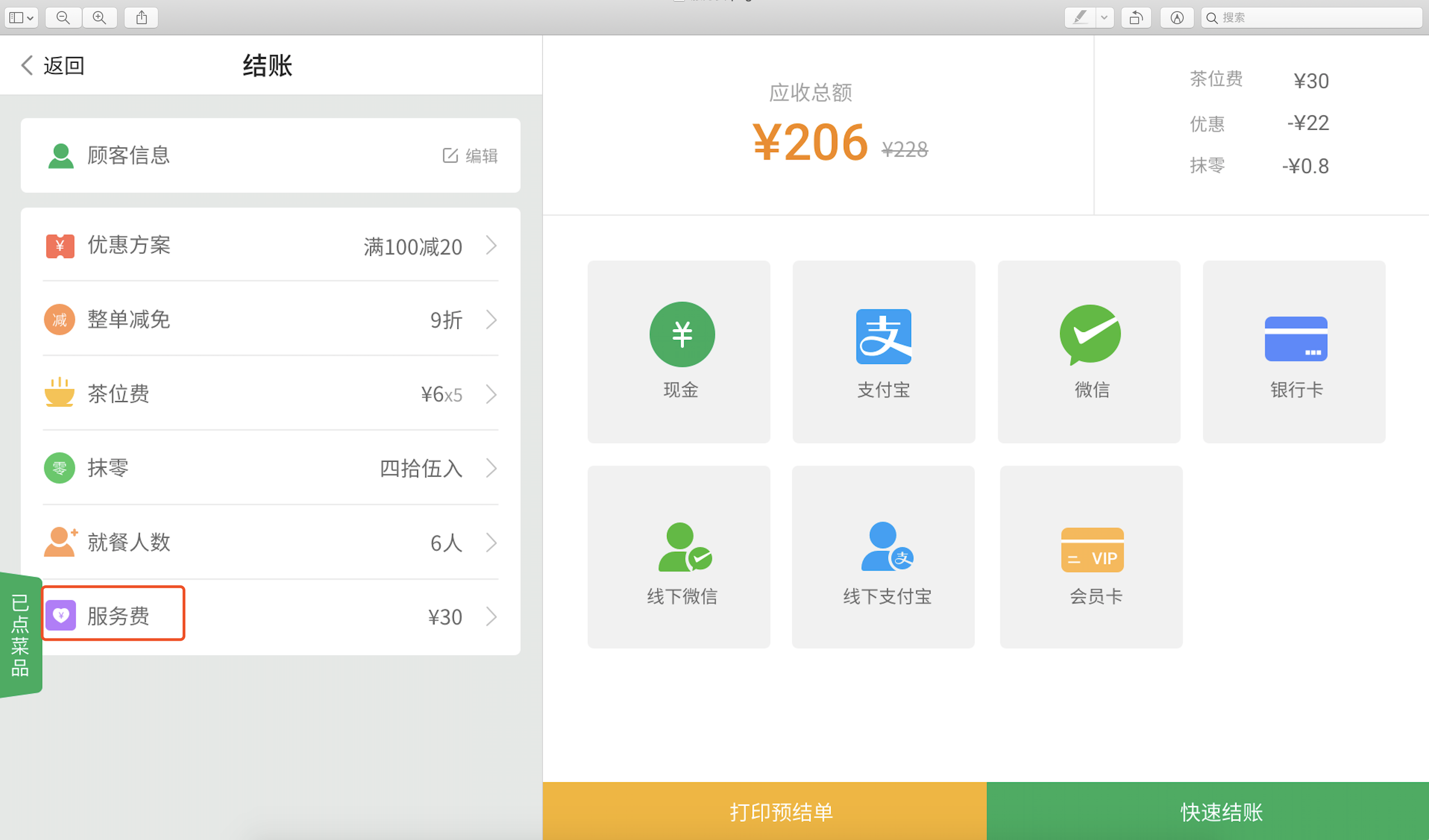Click the 茶位费 ¥30 summary line
The width and height of the screenshot is (1429, 840).
tap(1259, 80)
